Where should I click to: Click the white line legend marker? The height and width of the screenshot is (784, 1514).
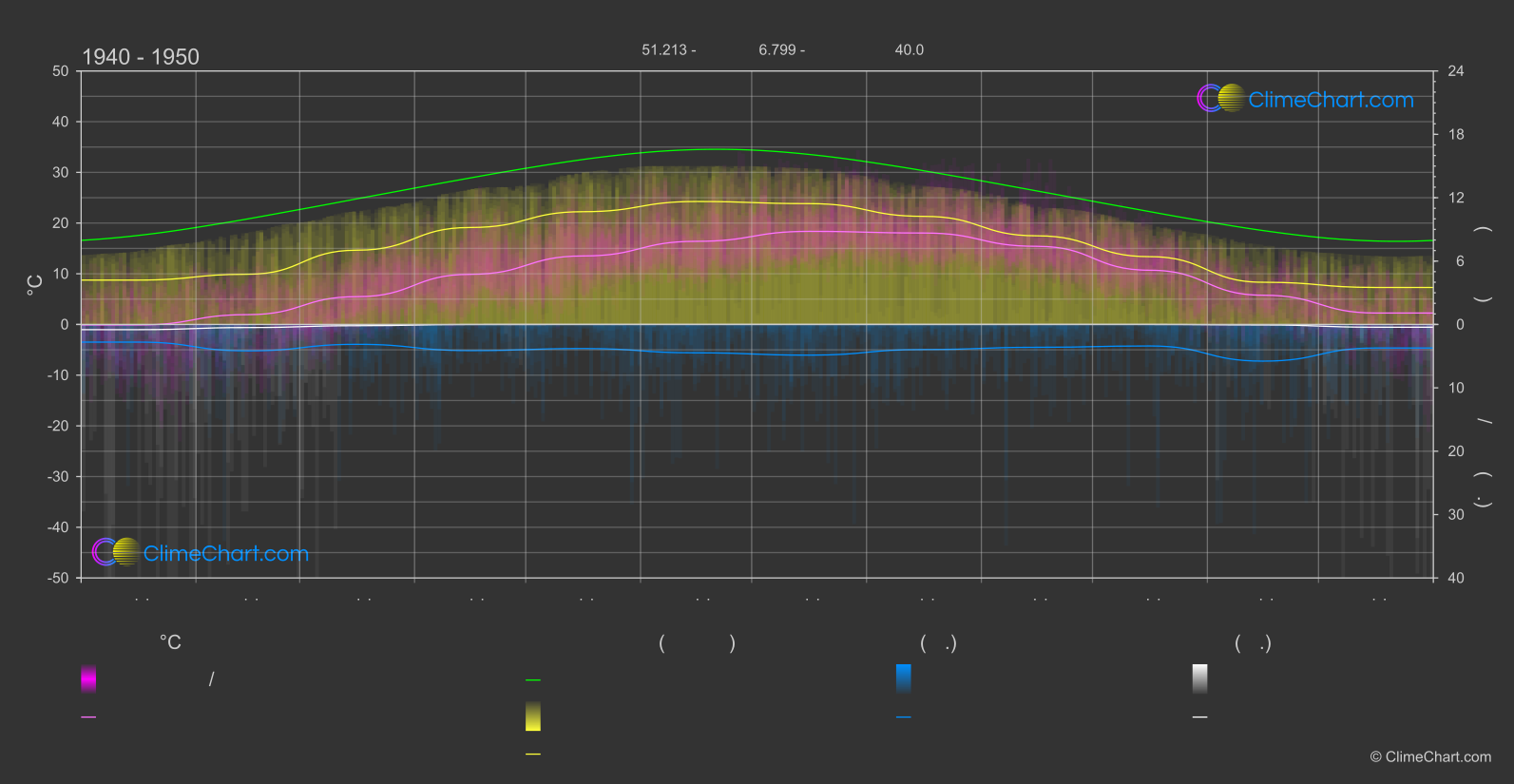(x=1200, y=717)
